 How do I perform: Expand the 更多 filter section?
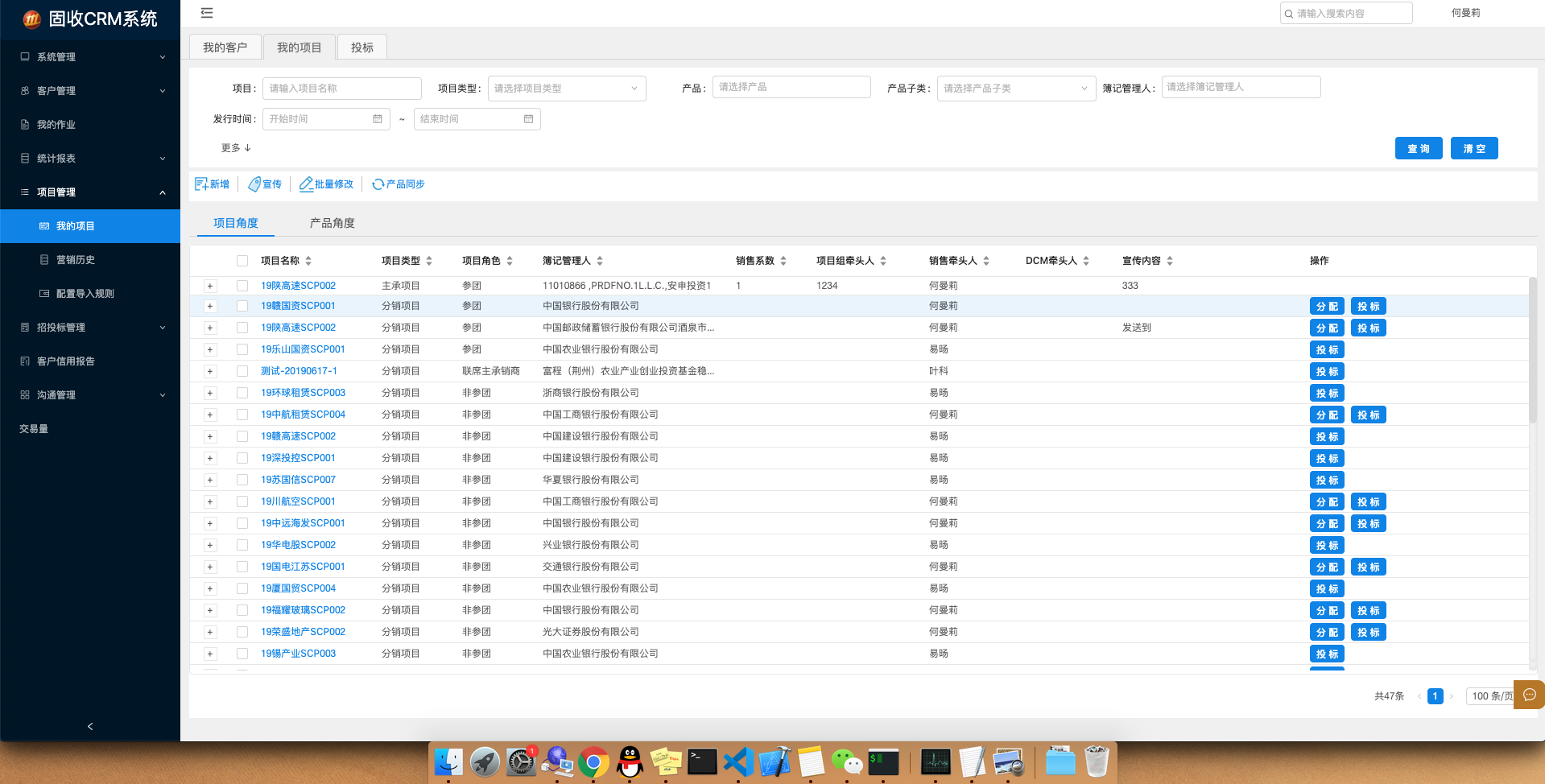235,147
